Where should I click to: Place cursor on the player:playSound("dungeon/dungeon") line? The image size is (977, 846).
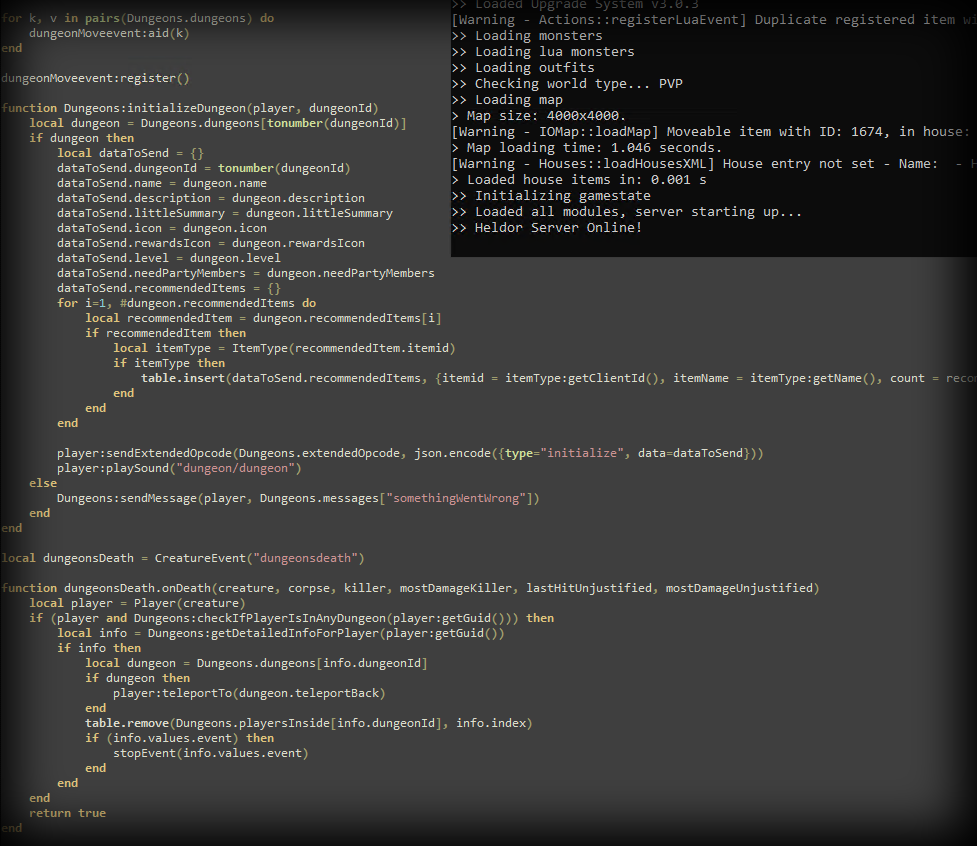(179, 468)
